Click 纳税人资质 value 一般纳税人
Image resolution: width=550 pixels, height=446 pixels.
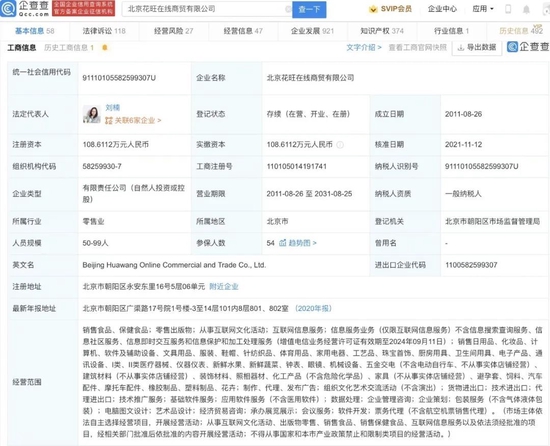point(463,194)
